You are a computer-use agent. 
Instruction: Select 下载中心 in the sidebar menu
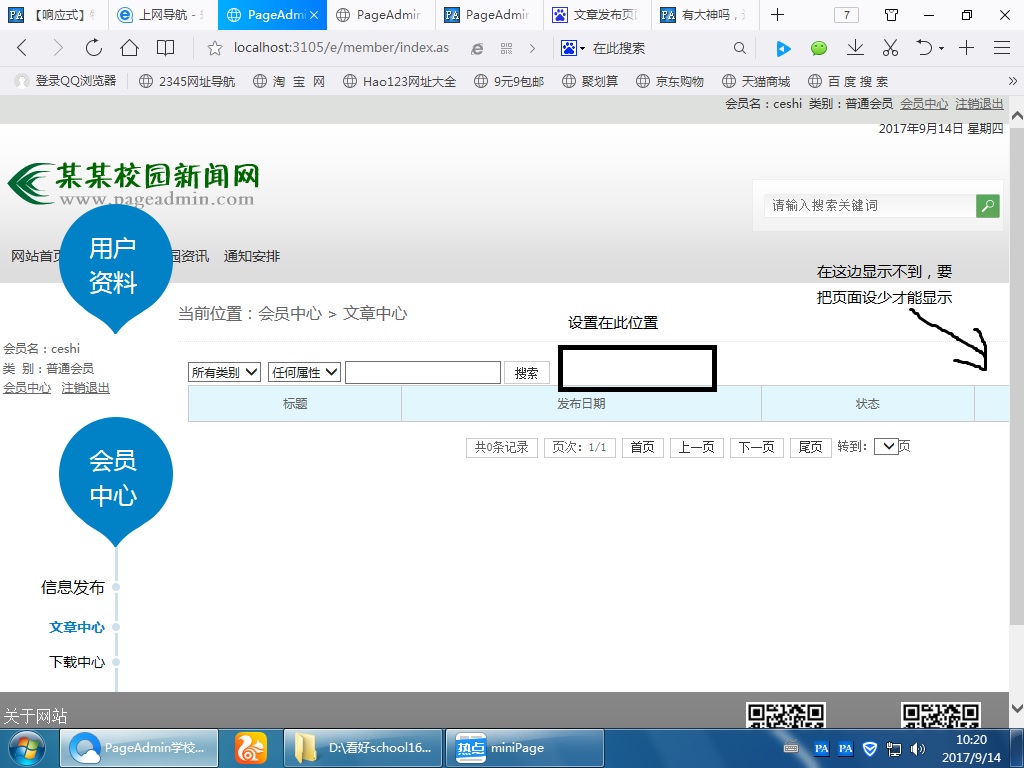pyautogui.click(x=77, y=662)
